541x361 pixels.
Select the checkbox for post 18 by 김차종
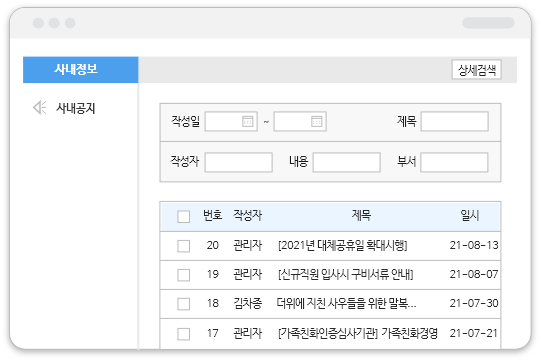[184, 304]
